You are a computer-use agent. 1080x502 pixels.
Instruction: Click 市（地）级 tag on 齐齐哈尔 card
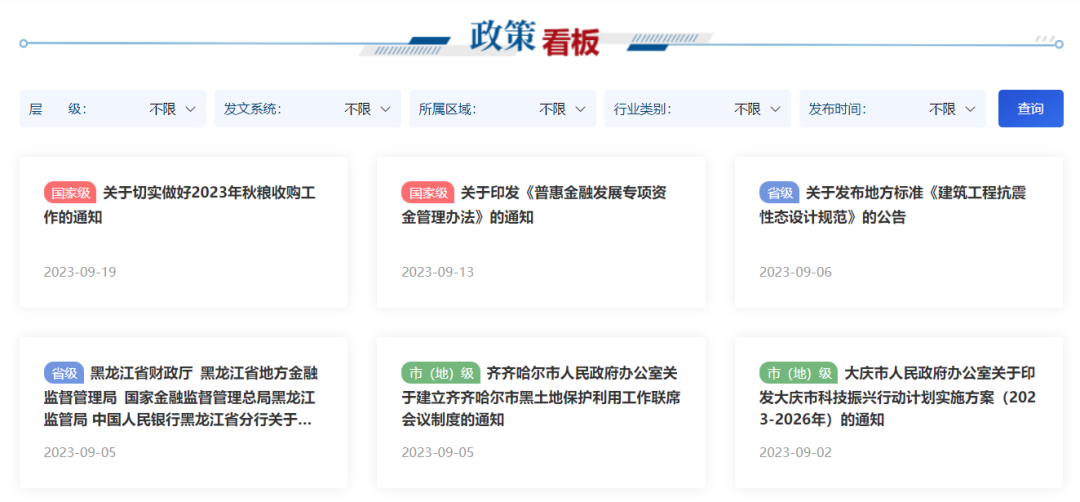[441, 373]
